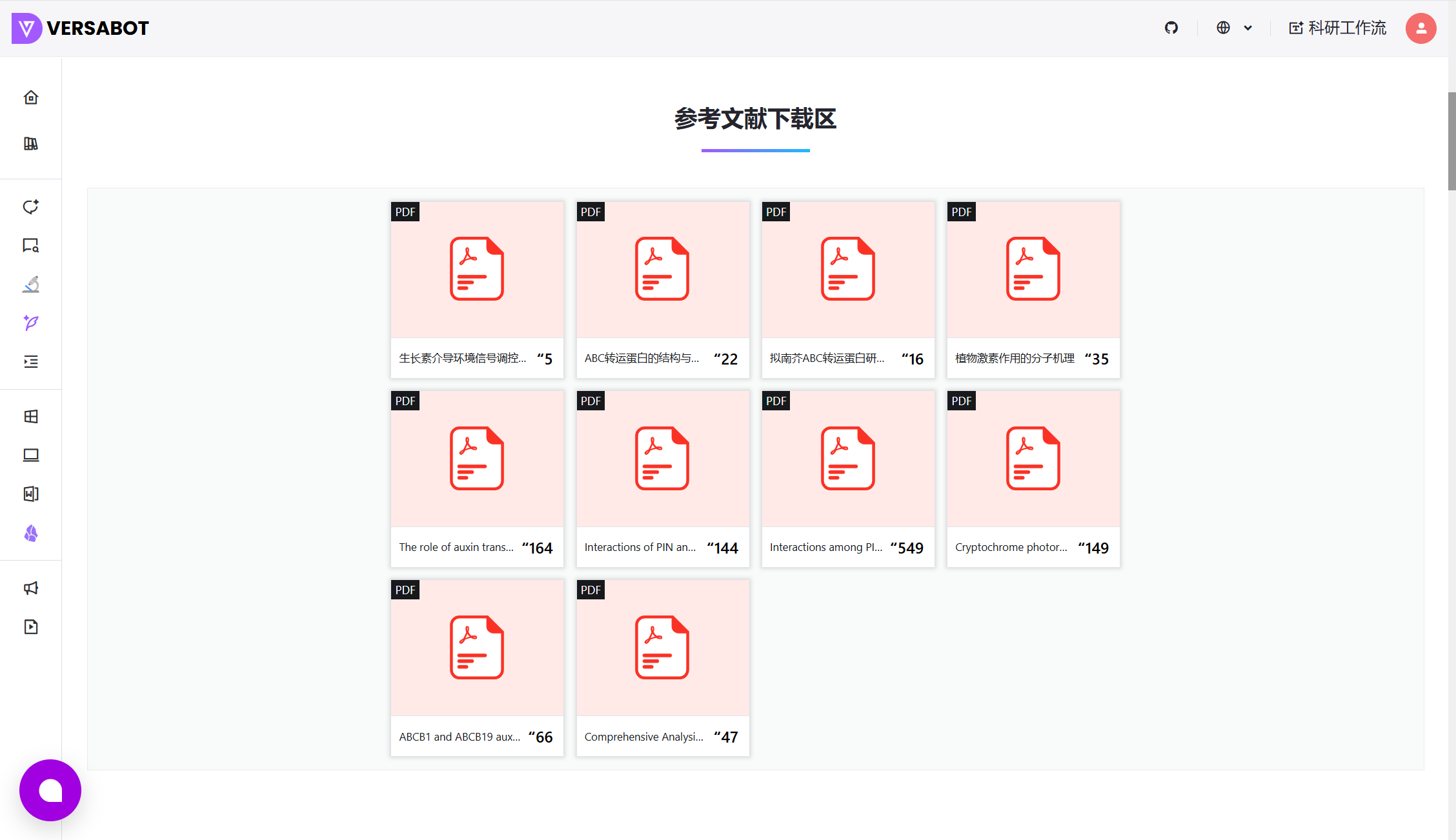The width and height of the screenshot is (1456, 840).
Task: Open the home icon in sidebar
Action: click(x=31, y=97)
